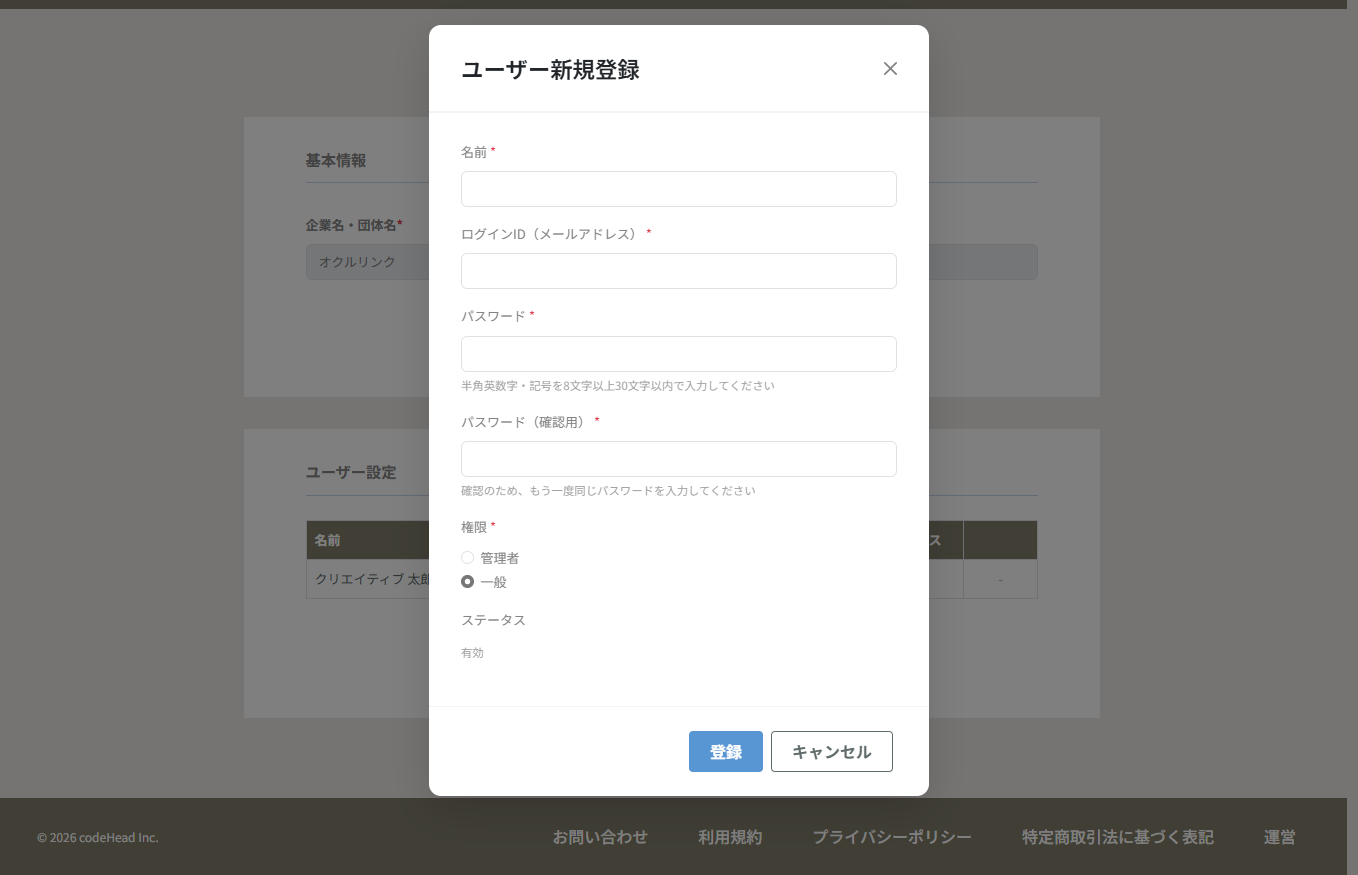The height and width of the screenshot is (875, 1358).
Task: Select the 管理者 permission radio button
Action: [x=467, y=557]
